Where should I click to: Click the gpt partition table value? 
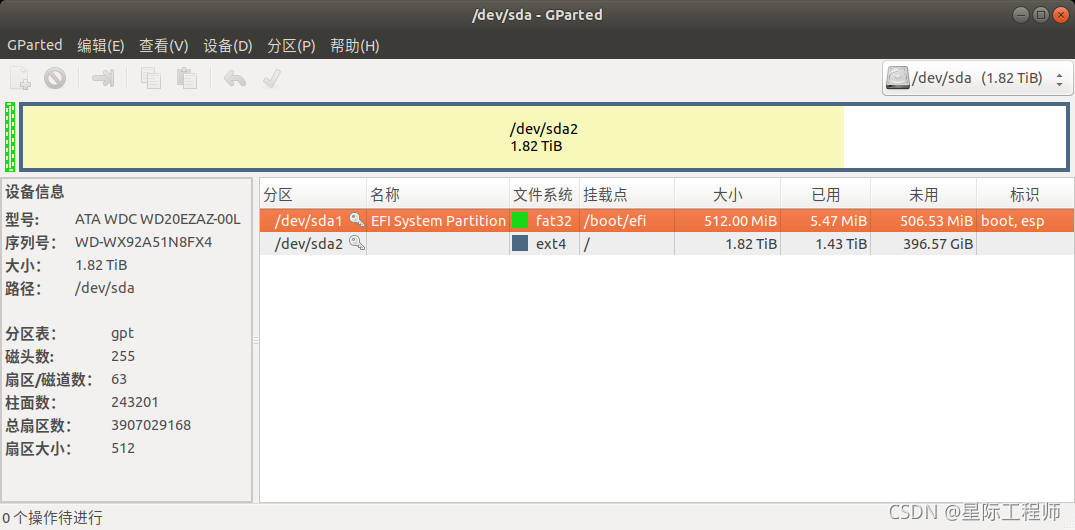(x=122, y=334)
